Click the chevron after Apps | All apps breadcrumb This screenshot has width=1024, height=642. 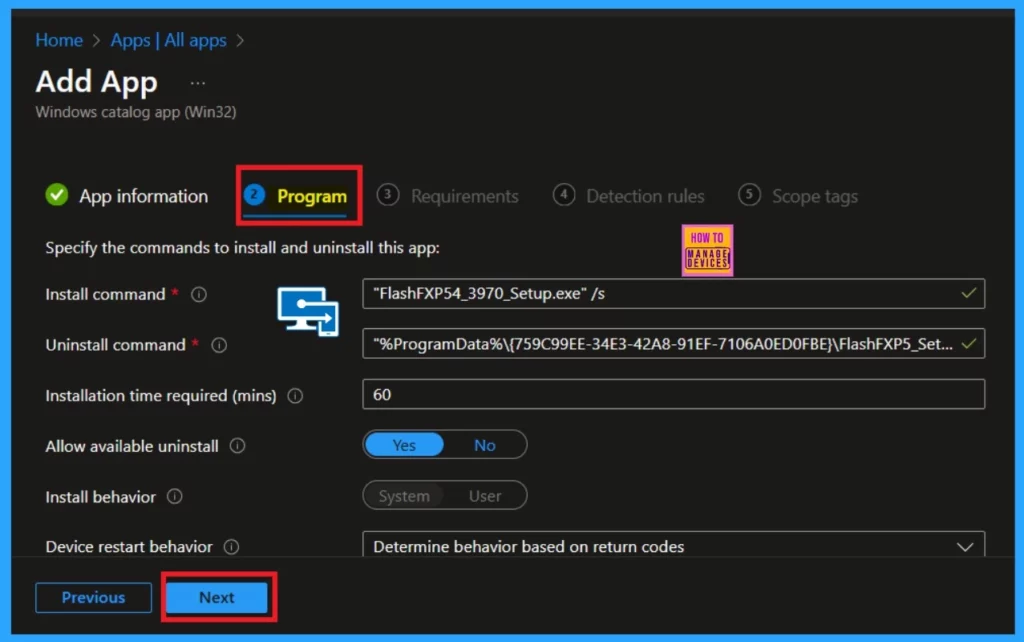pos(240,40)
